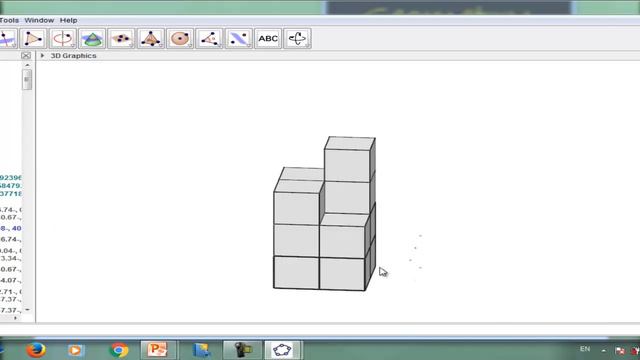Open the Window menu
640x360 pixels.
pos(39,20)
